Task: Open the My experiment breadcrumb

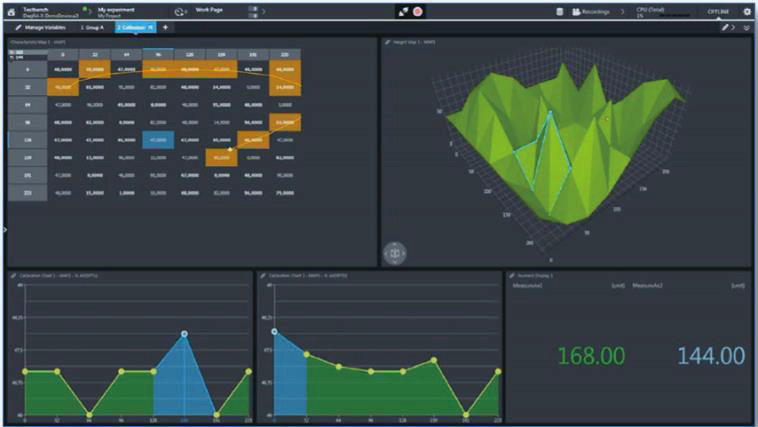Action: tap(116, 12)
